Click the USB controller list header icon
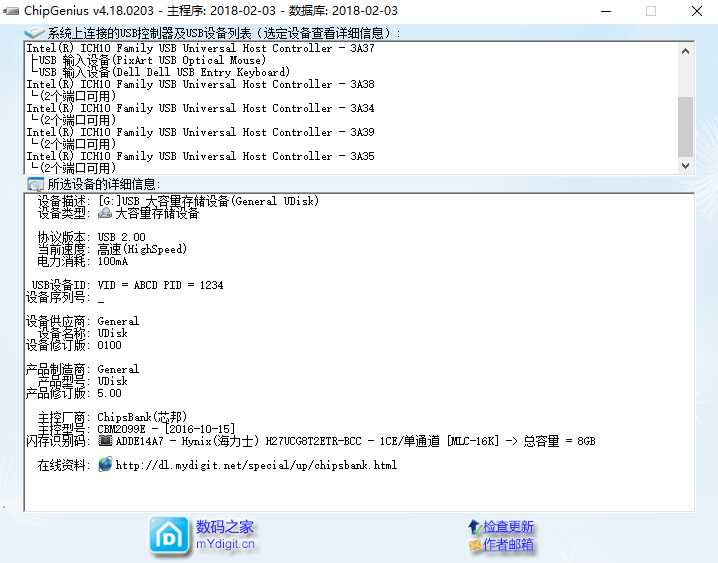 tap(35, 33)
